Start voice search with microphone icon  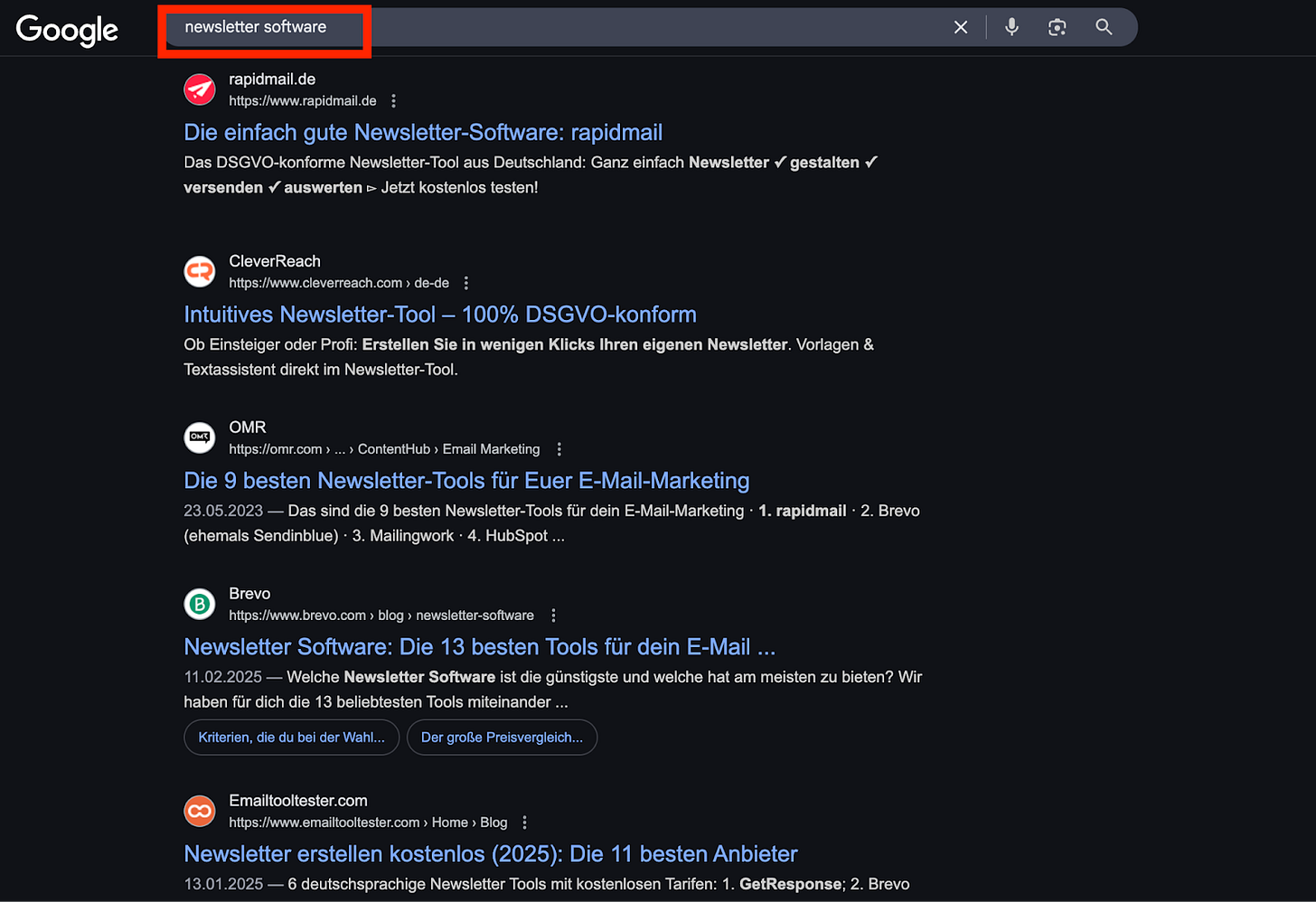[1012, 27]
